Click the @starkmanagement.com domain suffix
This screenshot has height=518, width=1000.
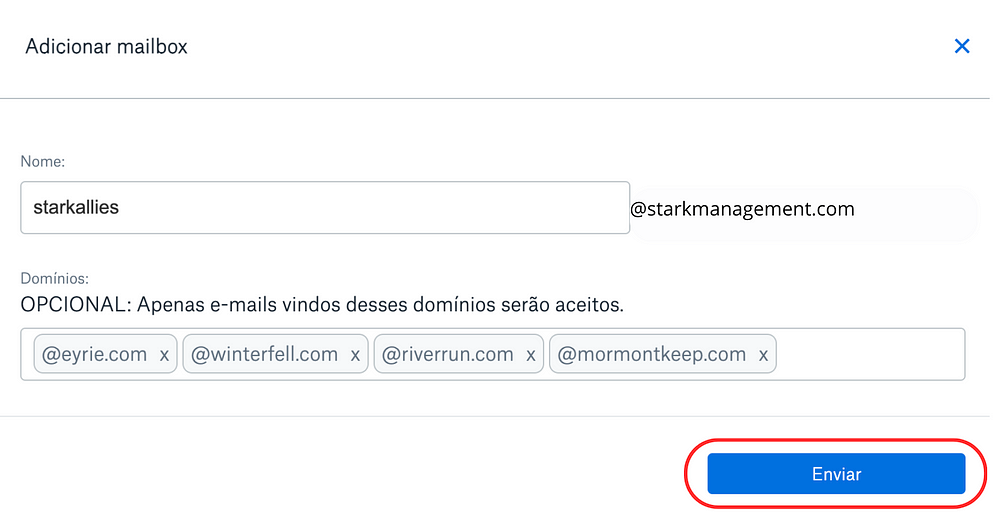[742, 209]
